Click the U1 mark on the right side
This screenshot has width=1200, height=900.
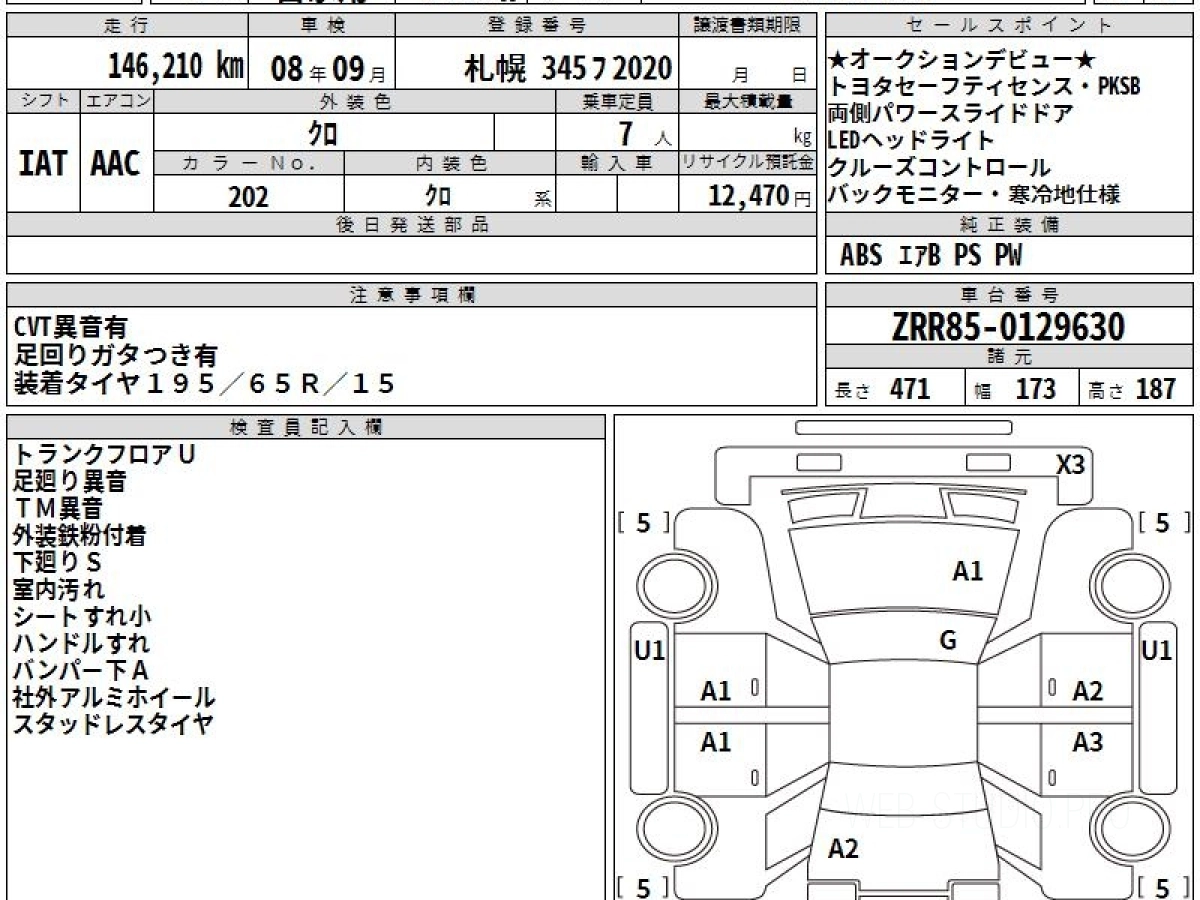1157,651
